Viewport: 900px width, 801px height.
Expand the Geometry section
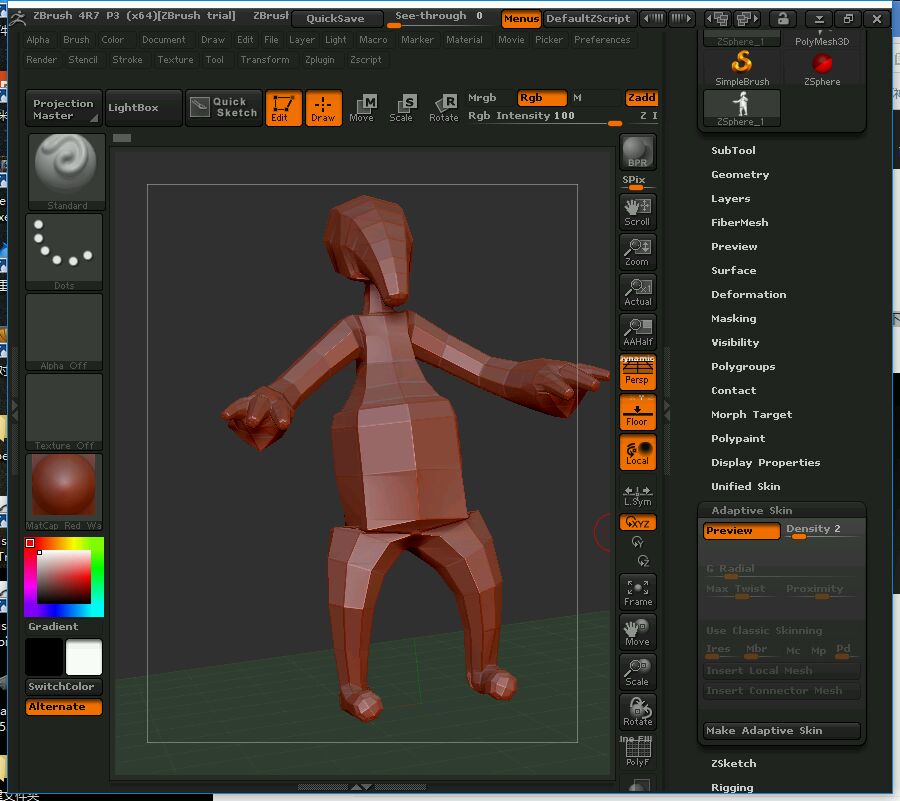pyautogui.click(x=740, y=175)
